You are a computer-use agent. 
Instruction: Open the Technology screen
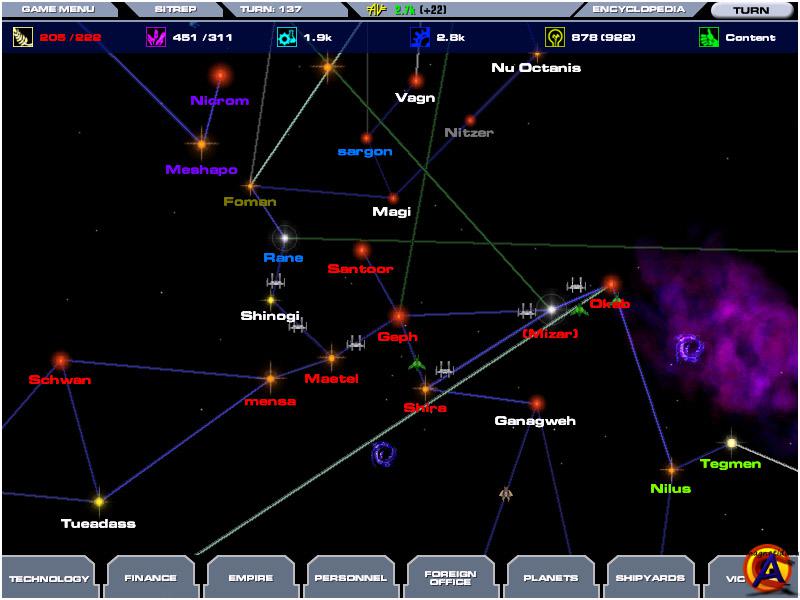coord(49,578)
